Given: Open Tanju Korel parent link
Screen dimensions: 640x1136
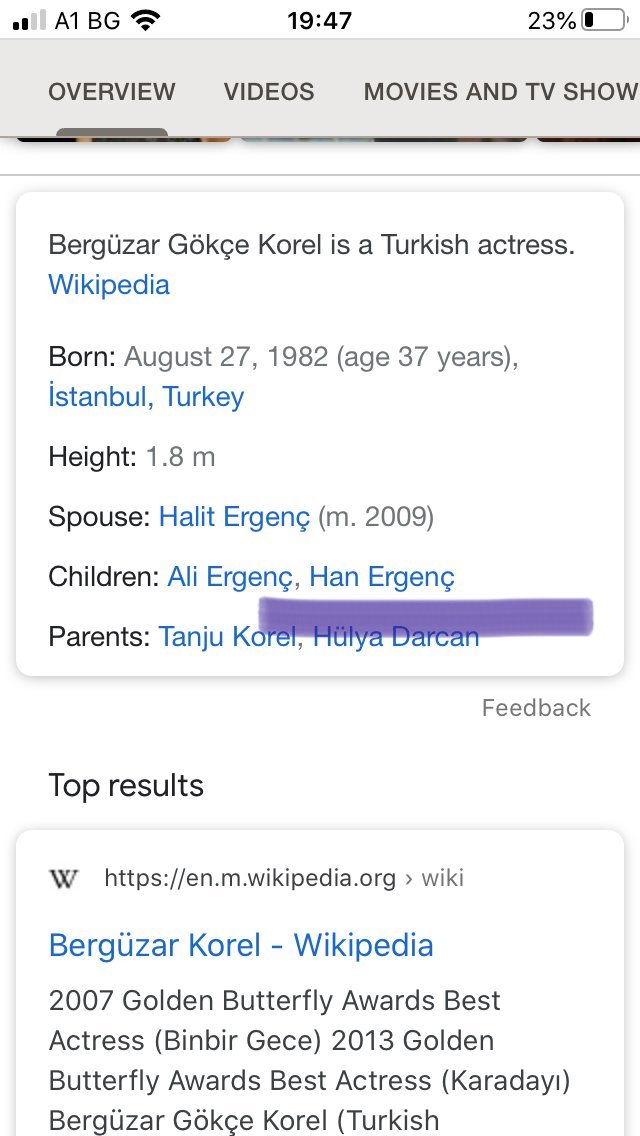Looking at the screenshot, I should pyautogui.click(x=227, y=637).
